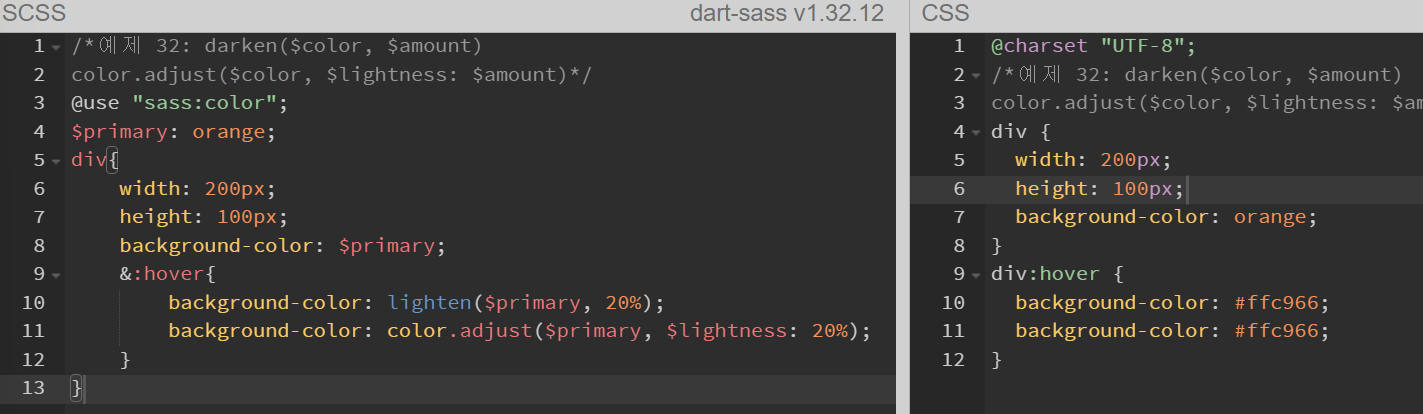Click line number 3 in SCSS gutter

click(x=39, y=103)
